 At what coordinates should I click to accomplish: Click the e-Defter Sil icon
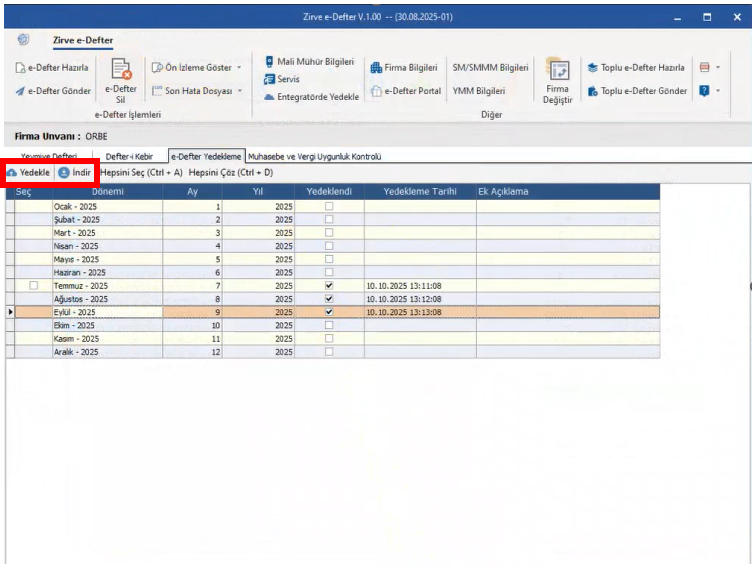(121, 69)
